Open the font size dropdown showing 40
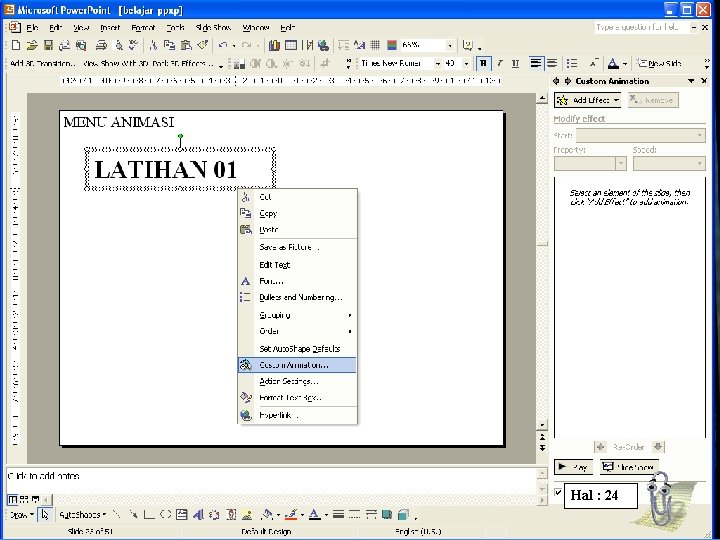 [x=466, y=63]
